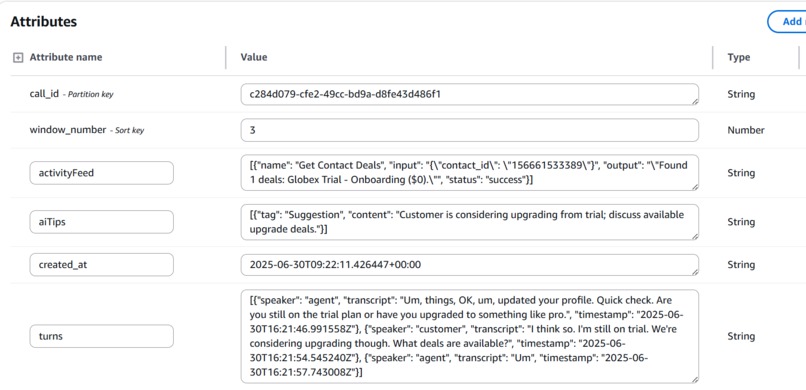Image resolution: width=806 pixels, height=390 pixels.
Task: Edit the created_at timestamp value field
Action: [x=469, y=265]
